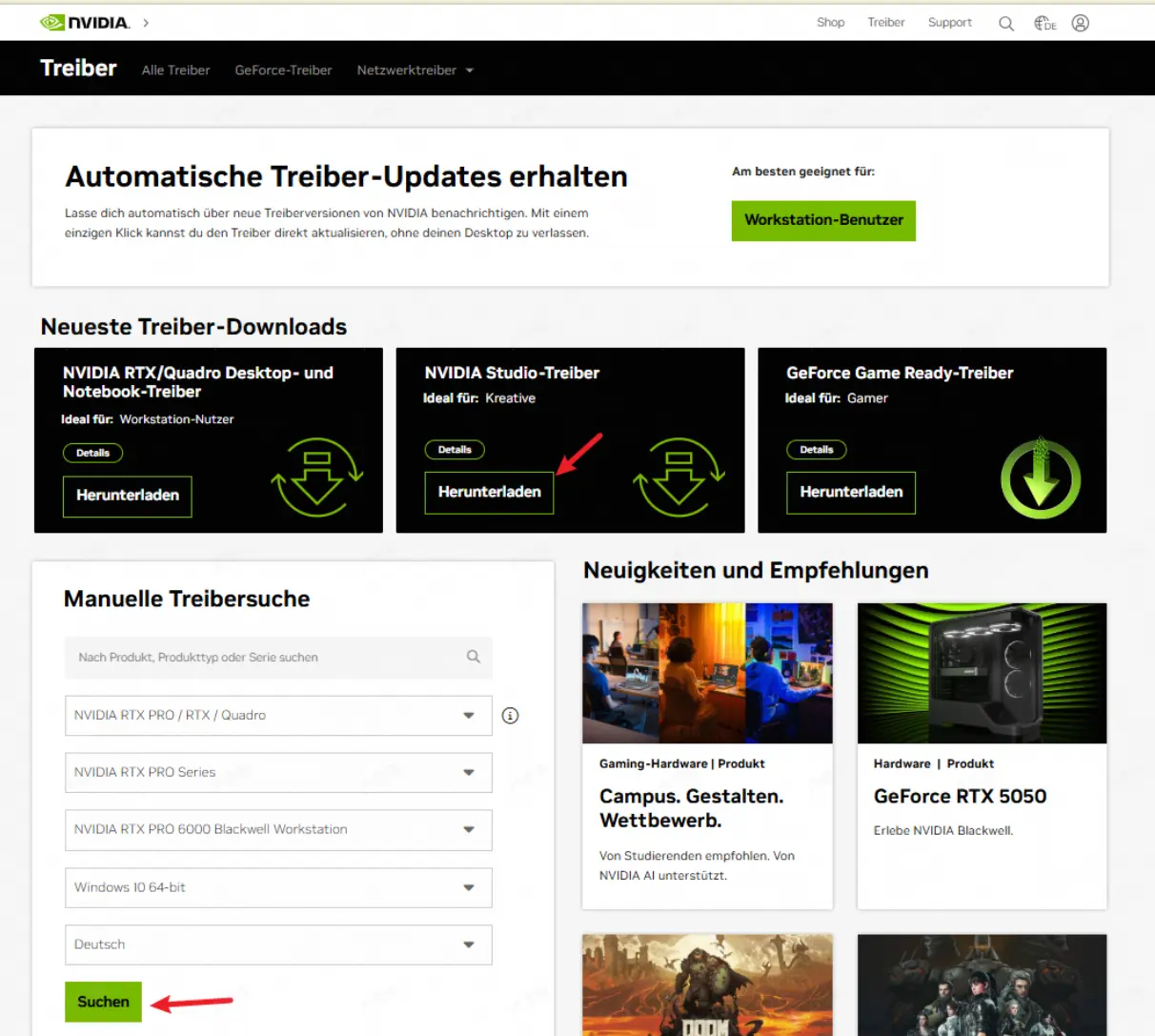Click the Erlebe NVIDIA Blackwell. text
Viewport: 1155px width, 1036px height.
click(943, 830)
